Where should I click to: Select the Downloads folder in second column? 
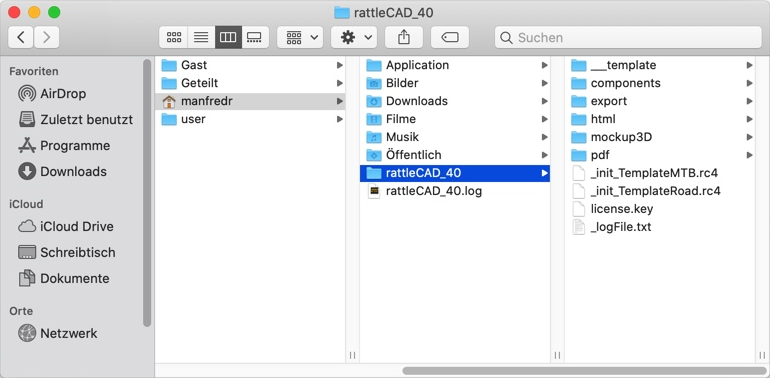pos(455,101)
